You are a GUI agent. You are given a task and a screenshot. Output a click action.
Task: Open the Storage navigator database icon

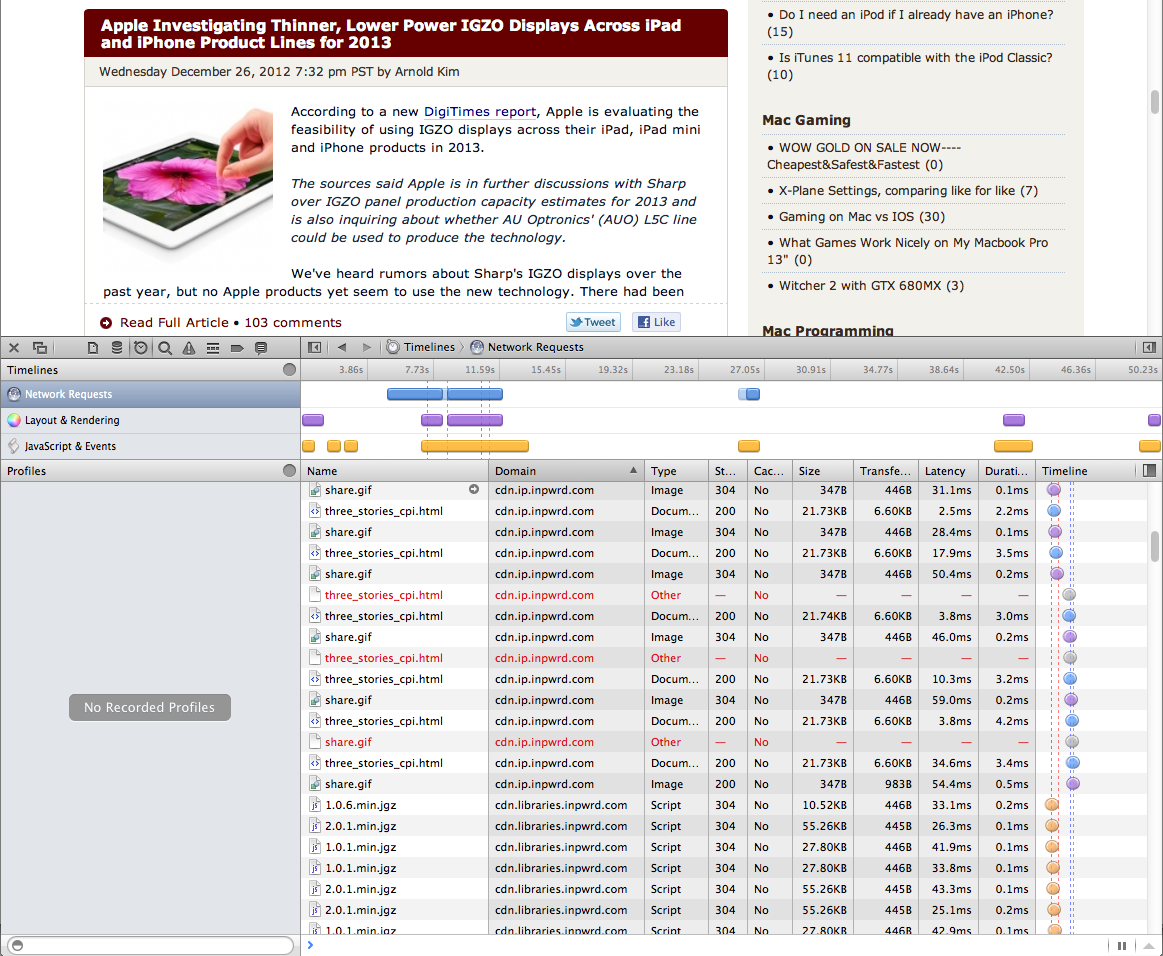click(116, 347)
